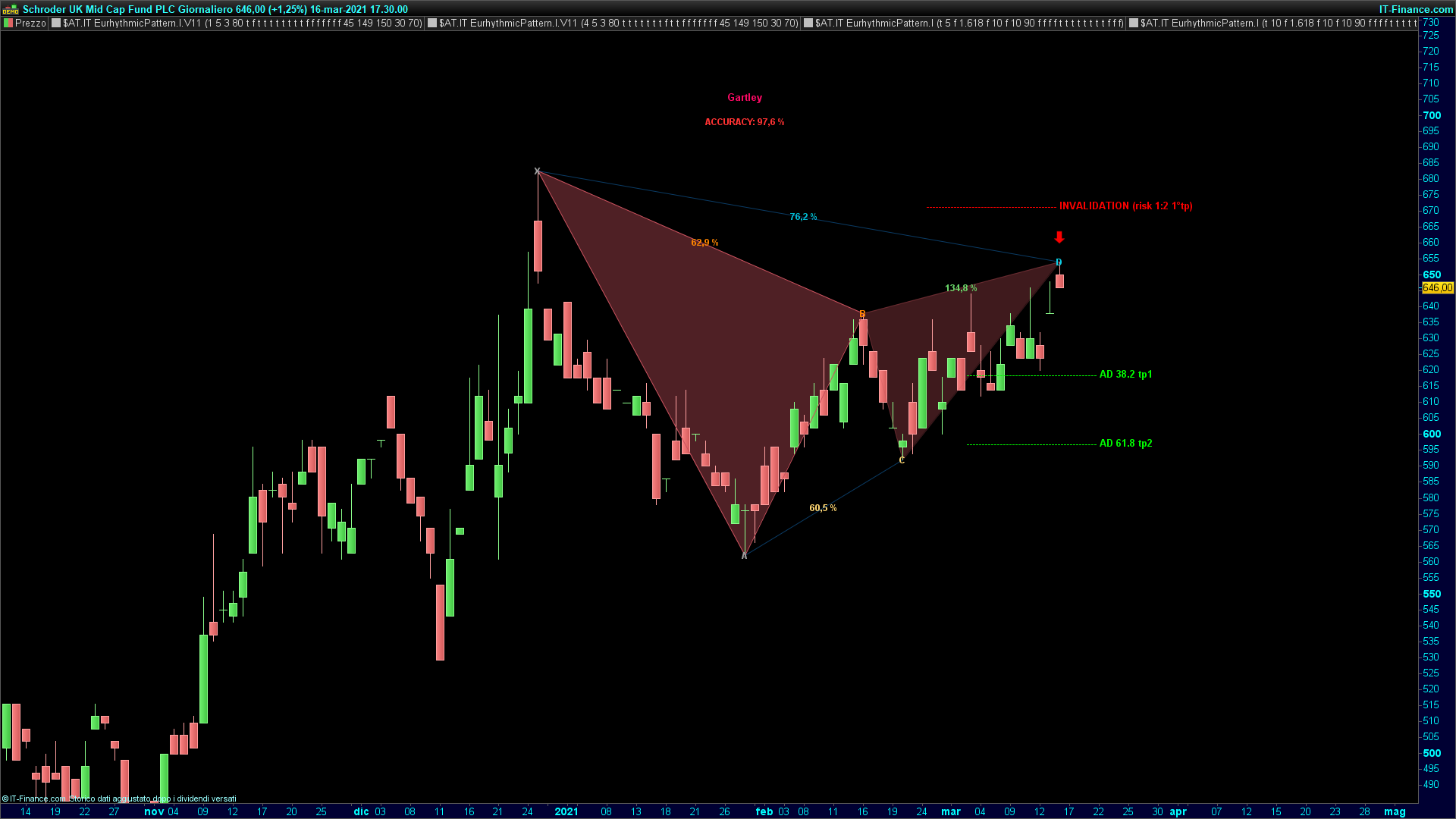Viewport: 1456px width, 819px height.
Task: Select the EurhythmicPattern.I.V11 (1 5 3 80...) indicator label
Action: [242, 24]
